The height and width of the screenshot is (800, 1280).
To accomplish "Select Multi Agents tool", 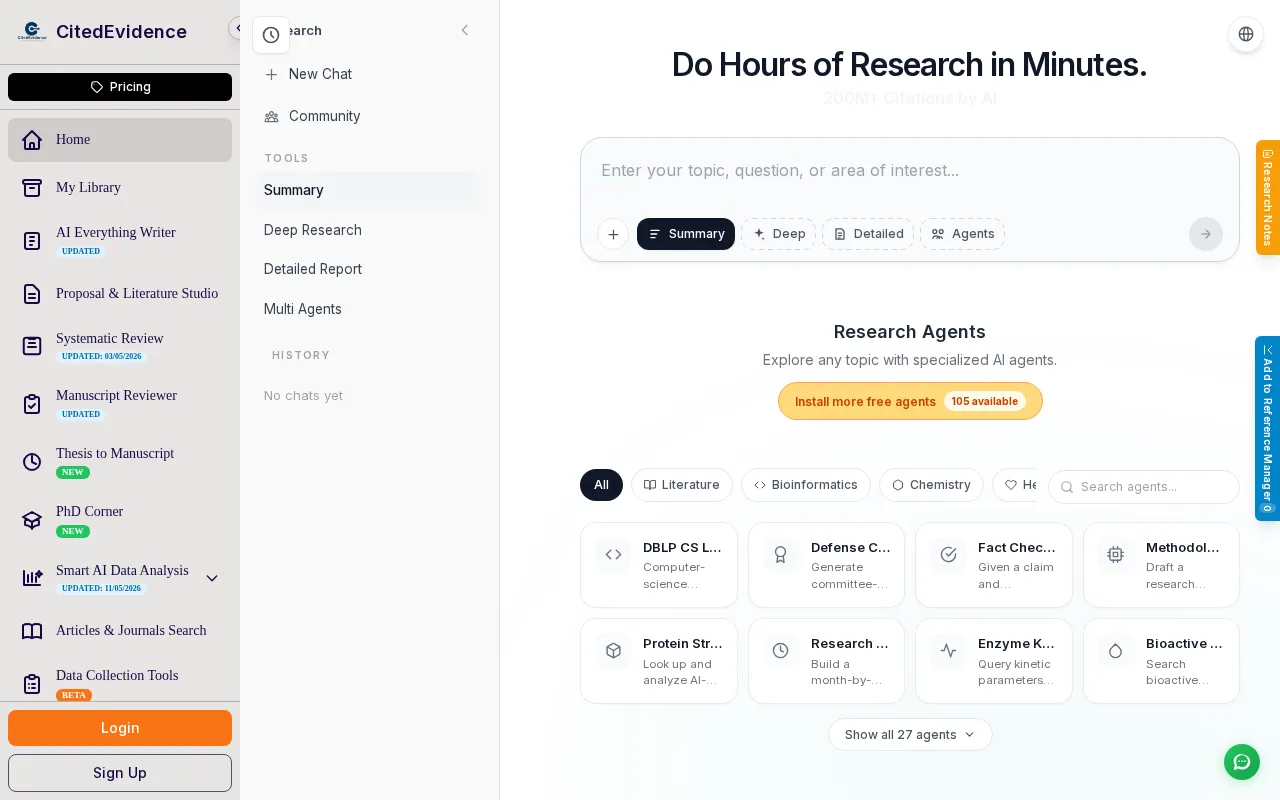I will click(x=368, y=309).
